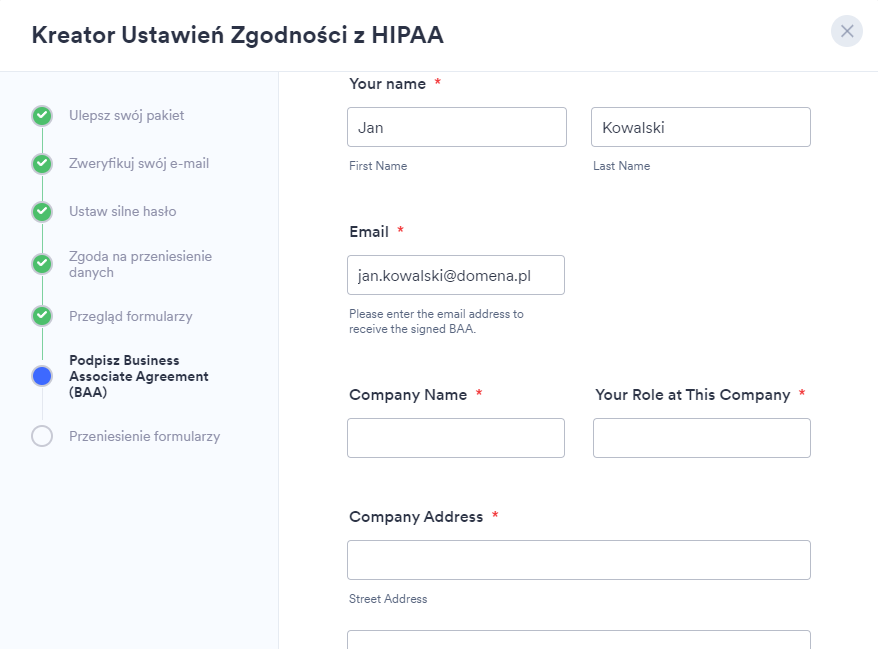Viewport: 878px width, 649px height.
Task: Click the empty circle for Przeniesienie formularzy
Action: 42,436
